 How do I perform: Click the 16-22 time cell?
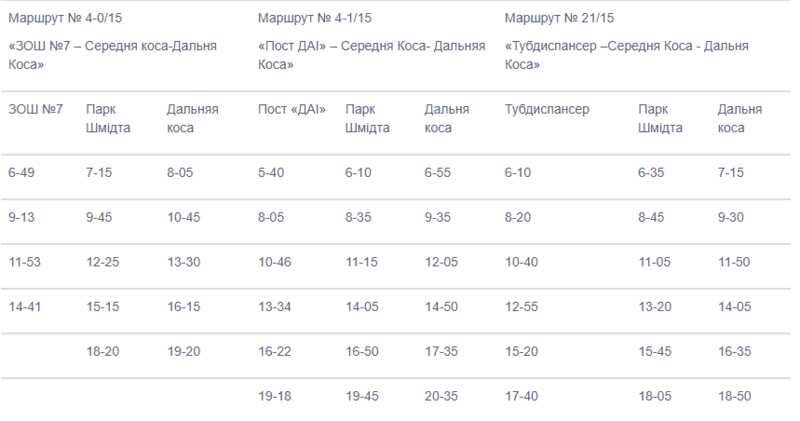tap(274, 351)
